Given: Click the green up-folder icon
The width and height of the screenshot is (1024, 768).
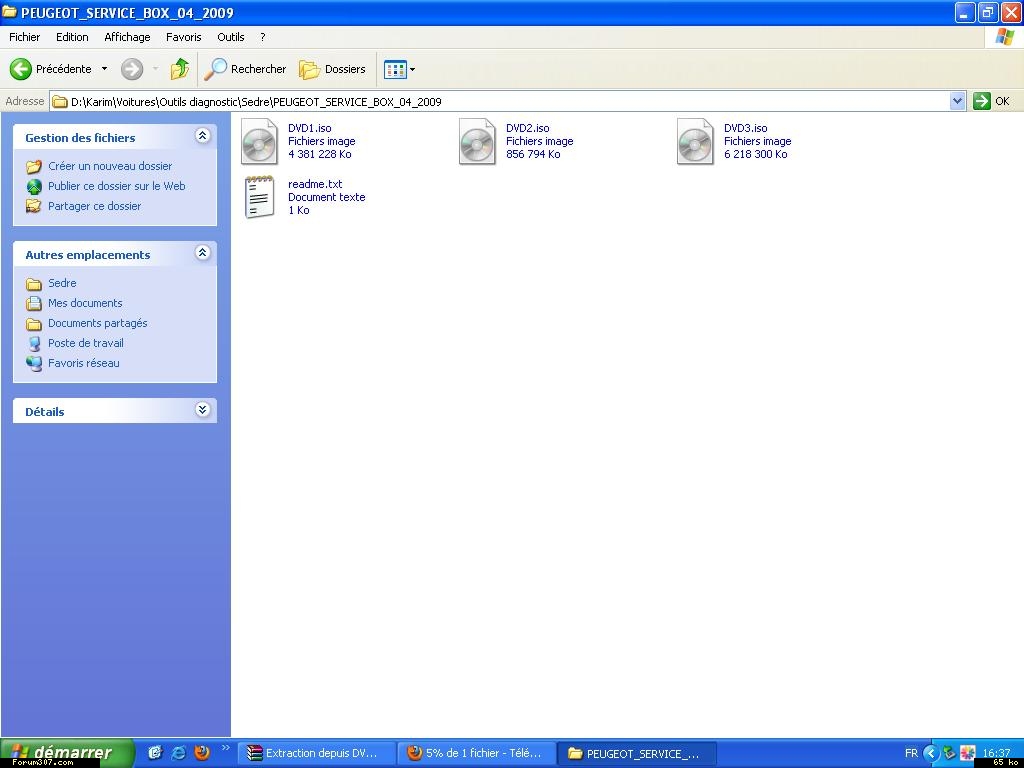Looking at the screenshot, I should (180, 69).
